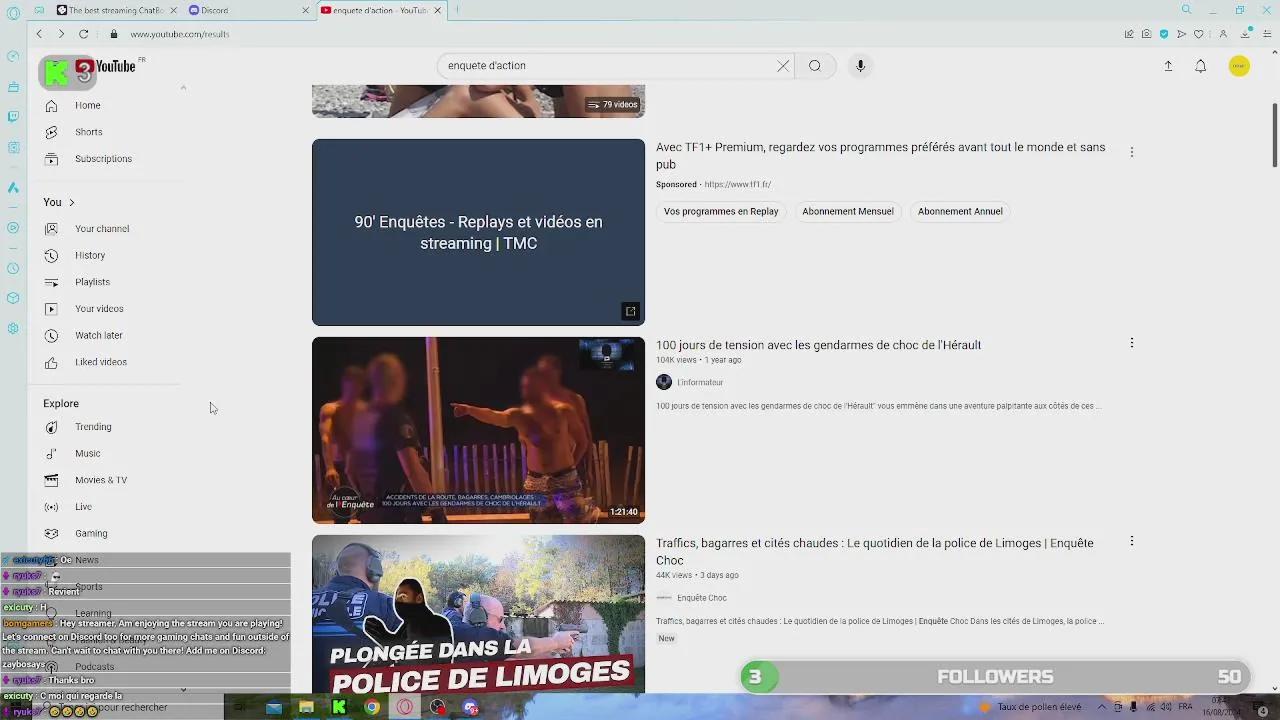Click the magnifier search button
1280x720 pixels.
[815, 66]
